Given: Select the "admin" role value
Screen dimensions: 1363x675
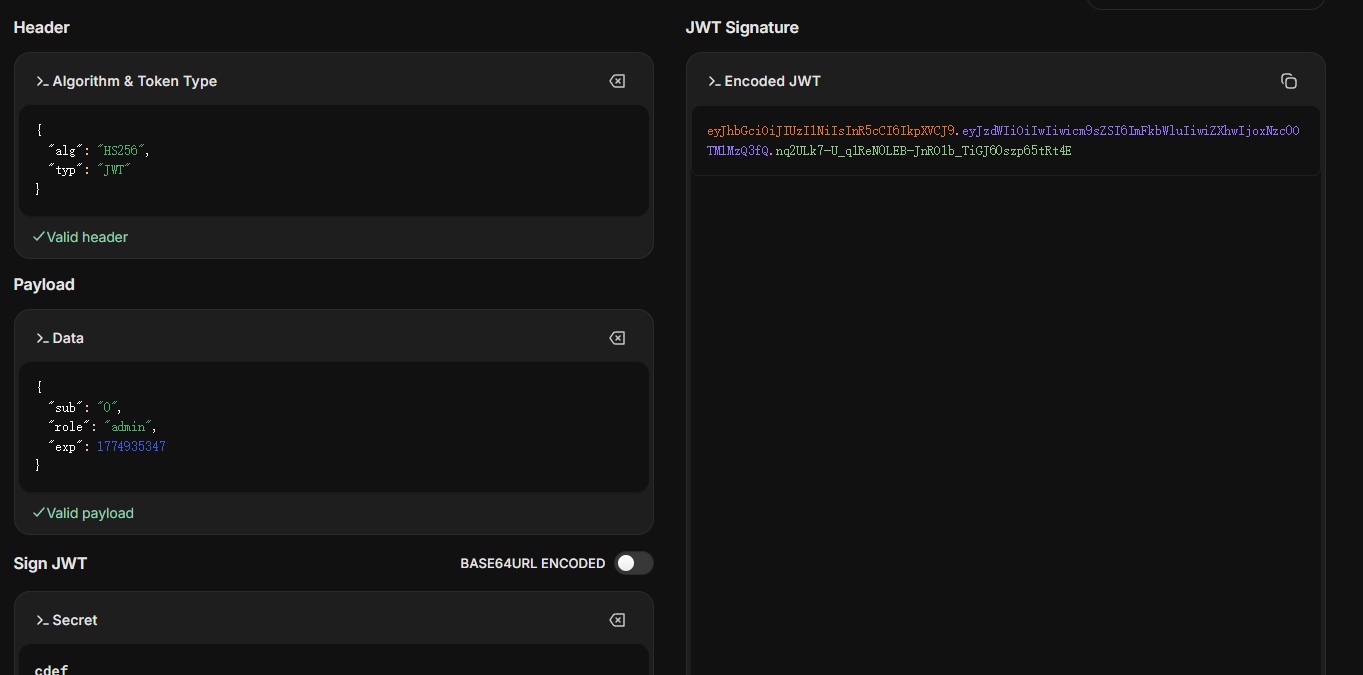Looking at the screenshot, I should point(128,427).
